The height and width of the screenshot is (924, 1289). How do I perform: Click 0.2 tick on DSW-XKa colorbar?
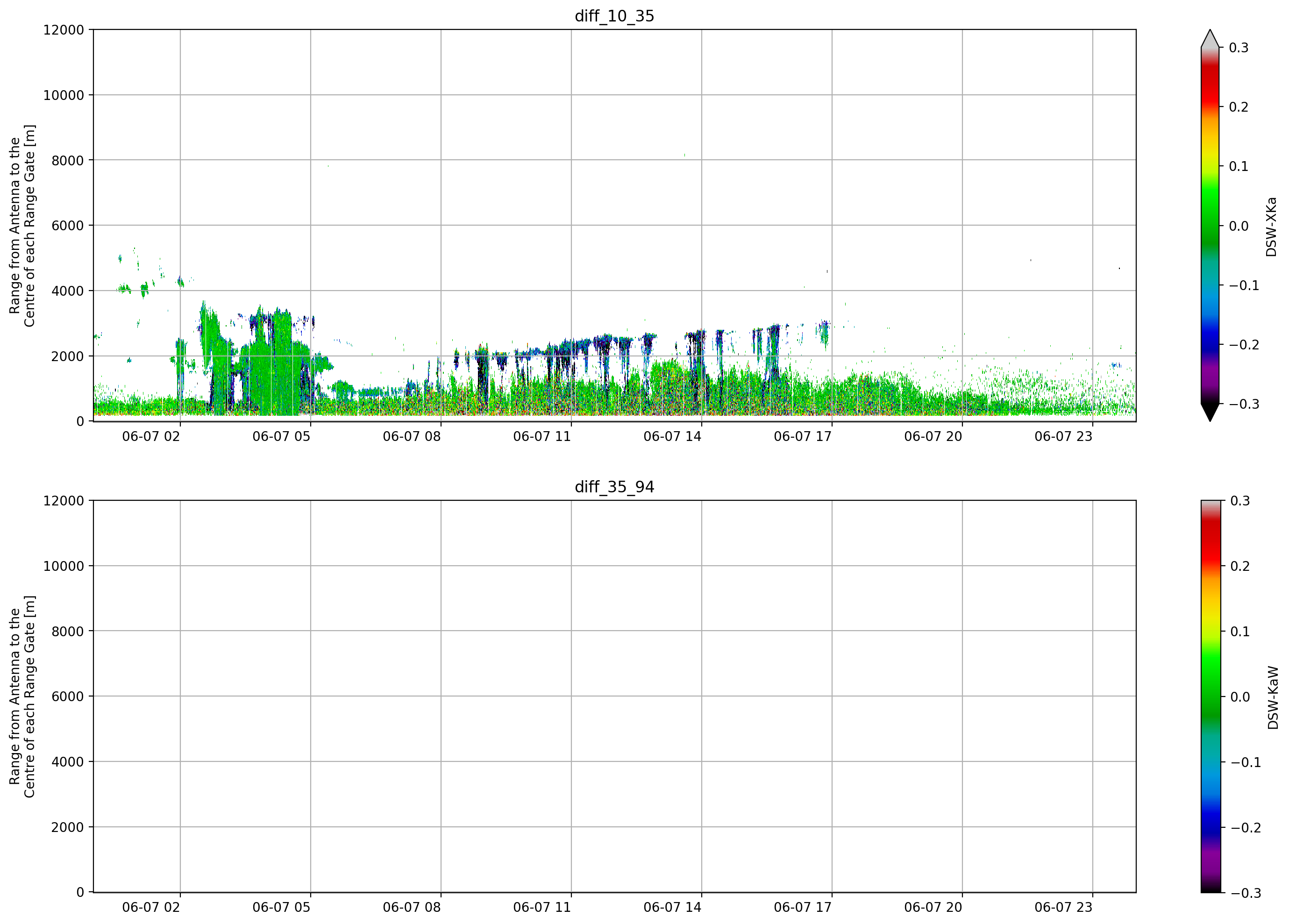1239,107
